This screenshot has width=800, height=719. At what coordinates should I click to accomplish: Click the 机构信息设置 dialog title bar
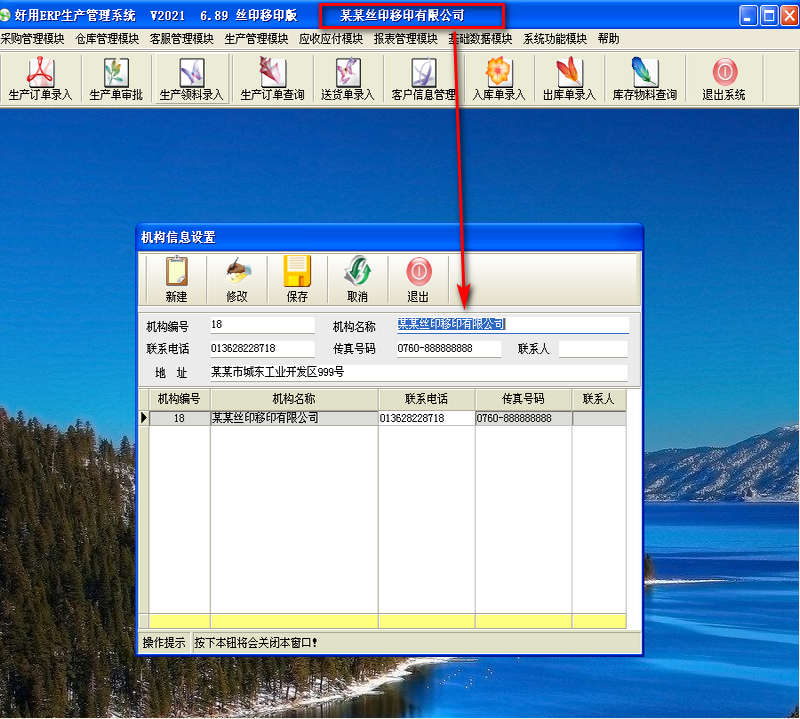[x=390, y=237]
